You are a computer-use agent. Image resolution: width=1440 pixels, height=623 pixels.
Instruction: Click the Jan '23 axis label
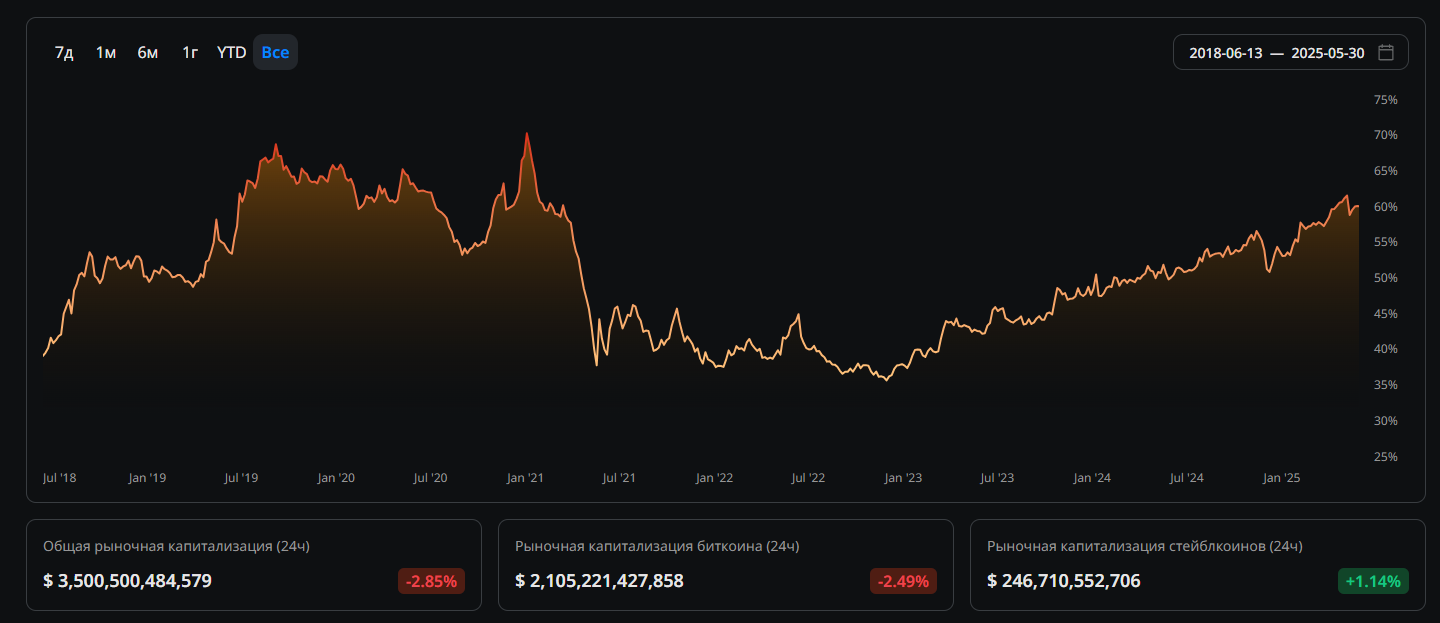pyautogui.click(x=903, y=478)
